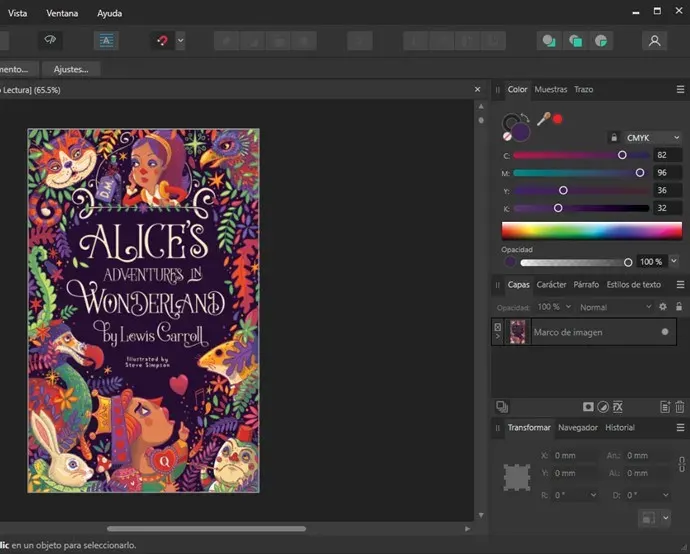Toggle the snapping magnet icon

162,41
